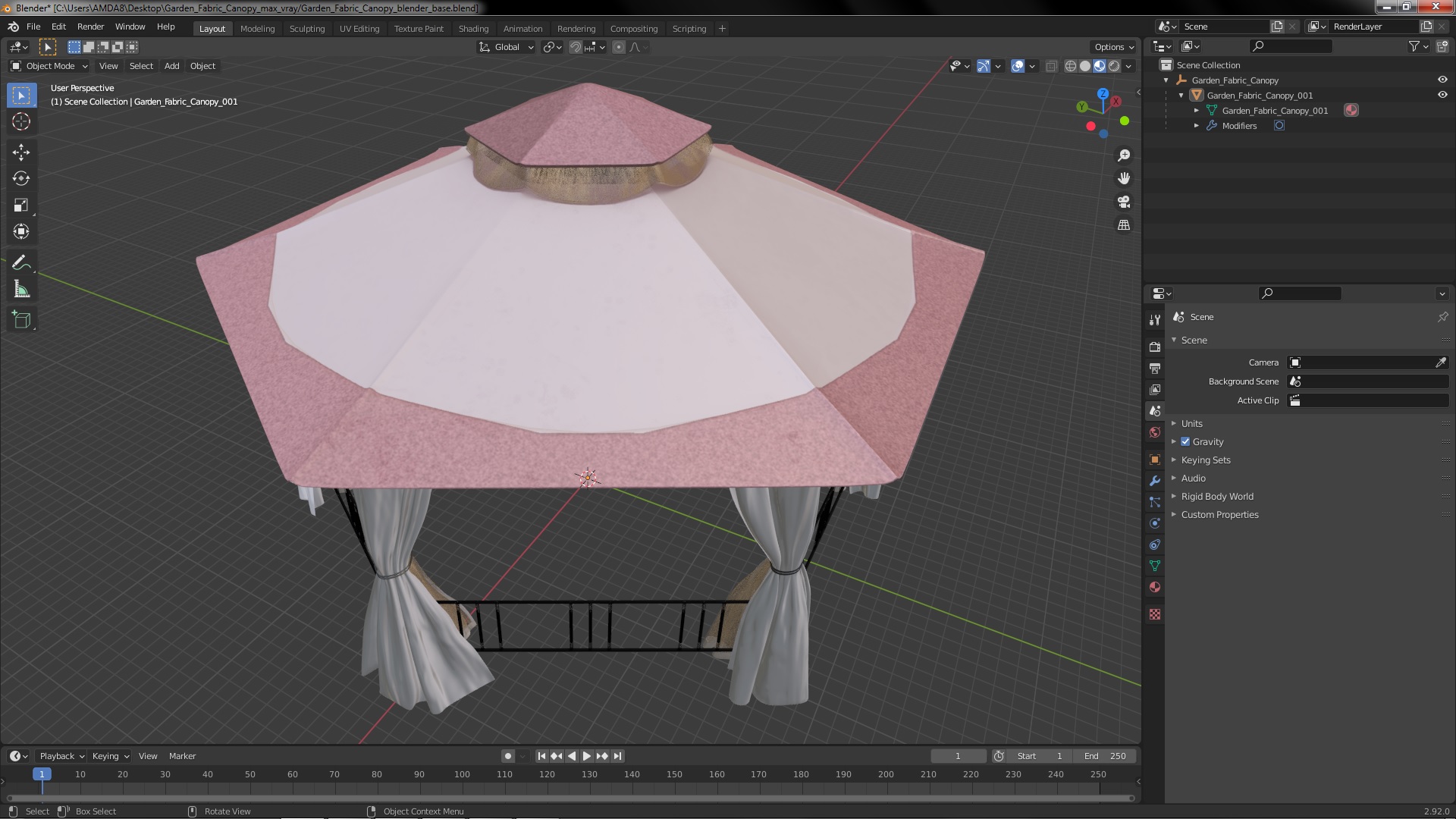The width and height of the screenshot is (1456, 819).
Task: Select the Rotate tool
Action: (x=21, y=178)
